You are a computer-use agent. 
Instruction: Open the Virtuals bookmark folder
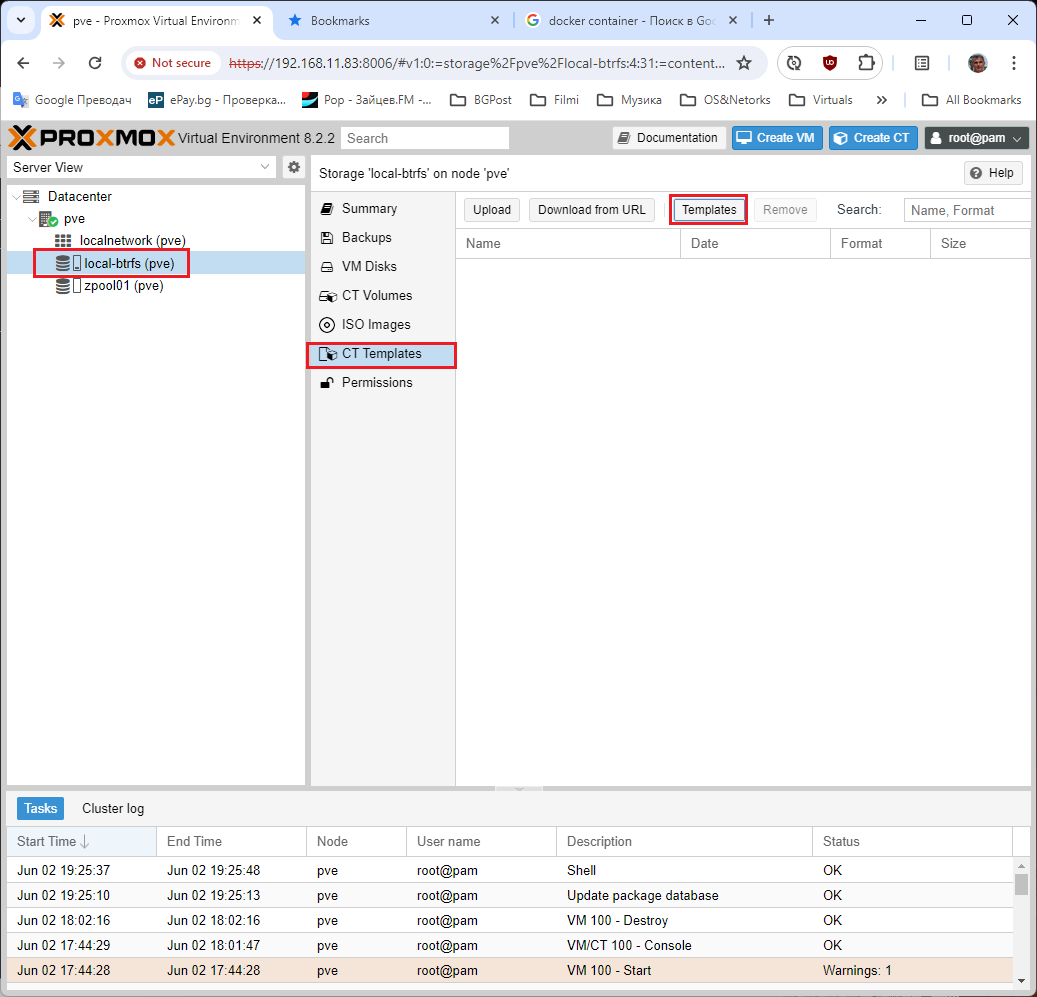(x=821, y=100)
